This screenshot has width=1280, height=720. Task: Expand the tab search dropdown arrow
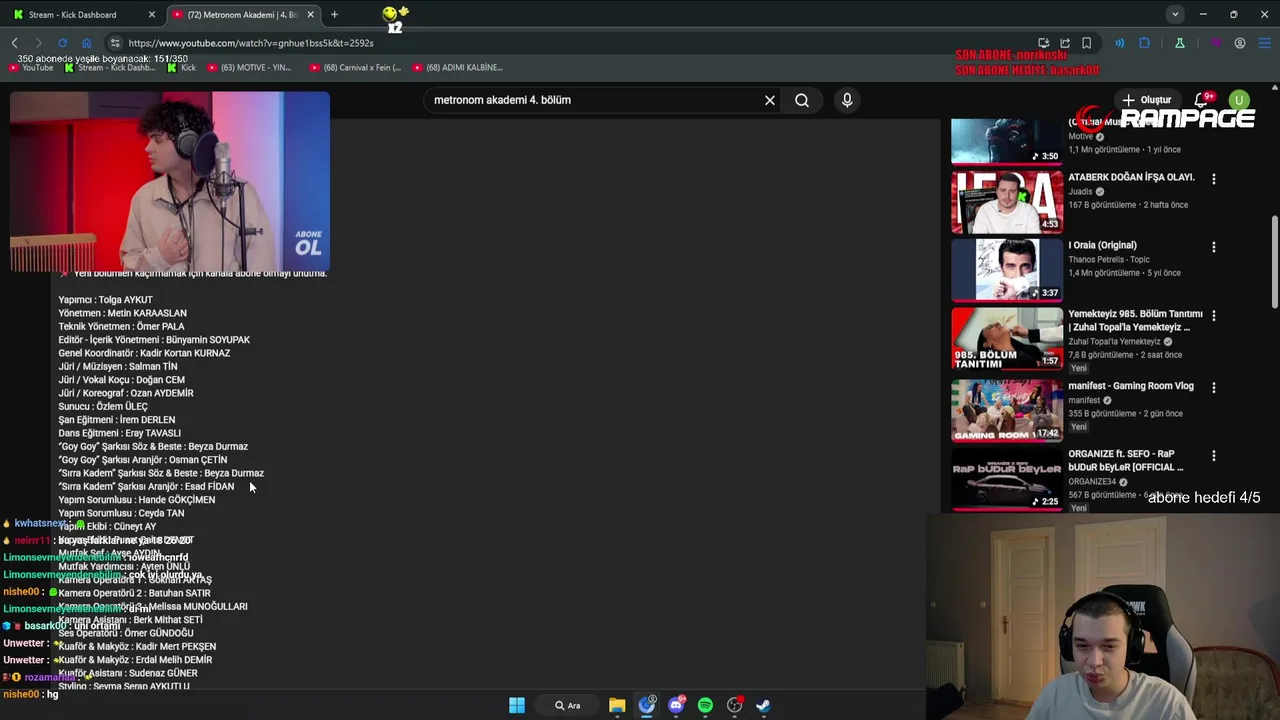(1175, 15)
